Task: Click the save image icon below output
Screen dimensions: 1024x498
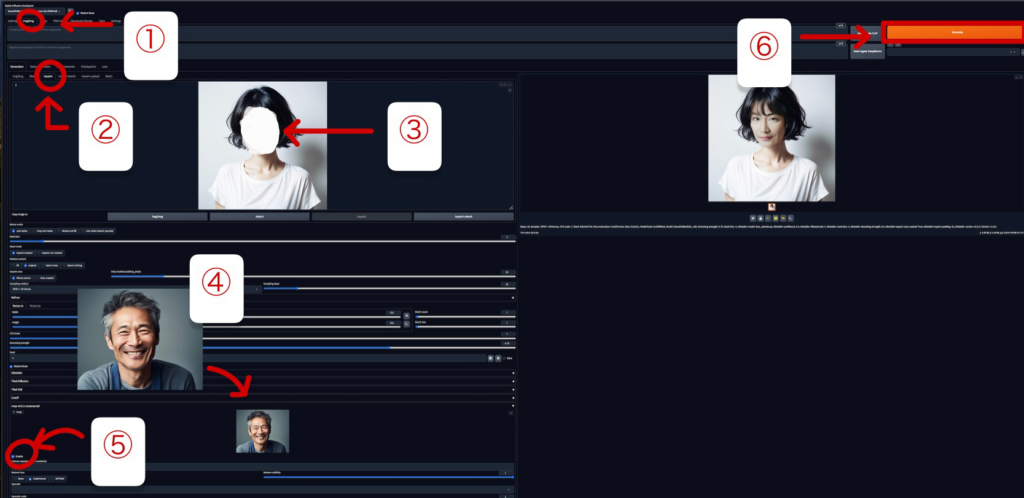Action: point(760,216)
